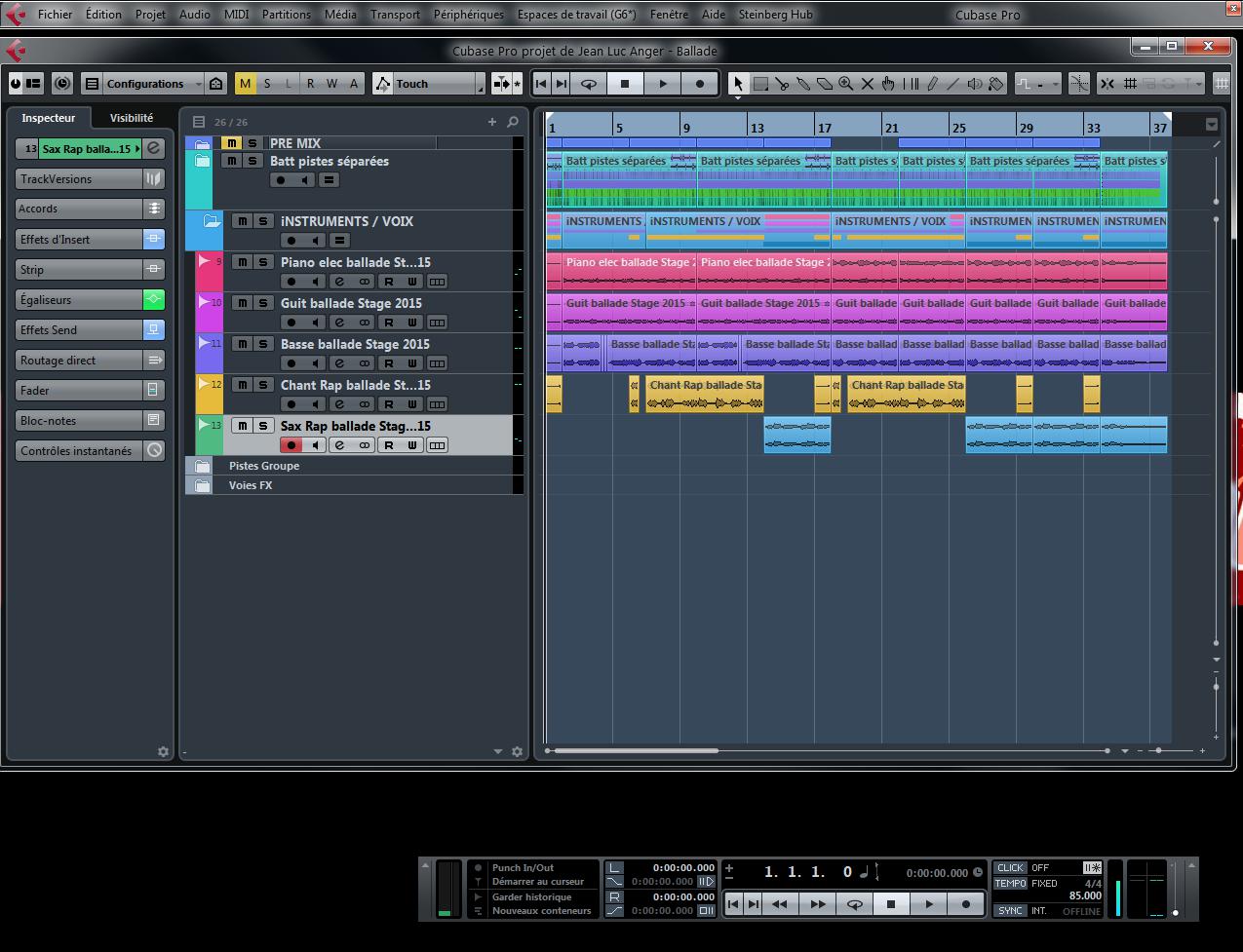Toggle Snap on/off
This screenshot has height=952, width=1243.
[1108, 84]
